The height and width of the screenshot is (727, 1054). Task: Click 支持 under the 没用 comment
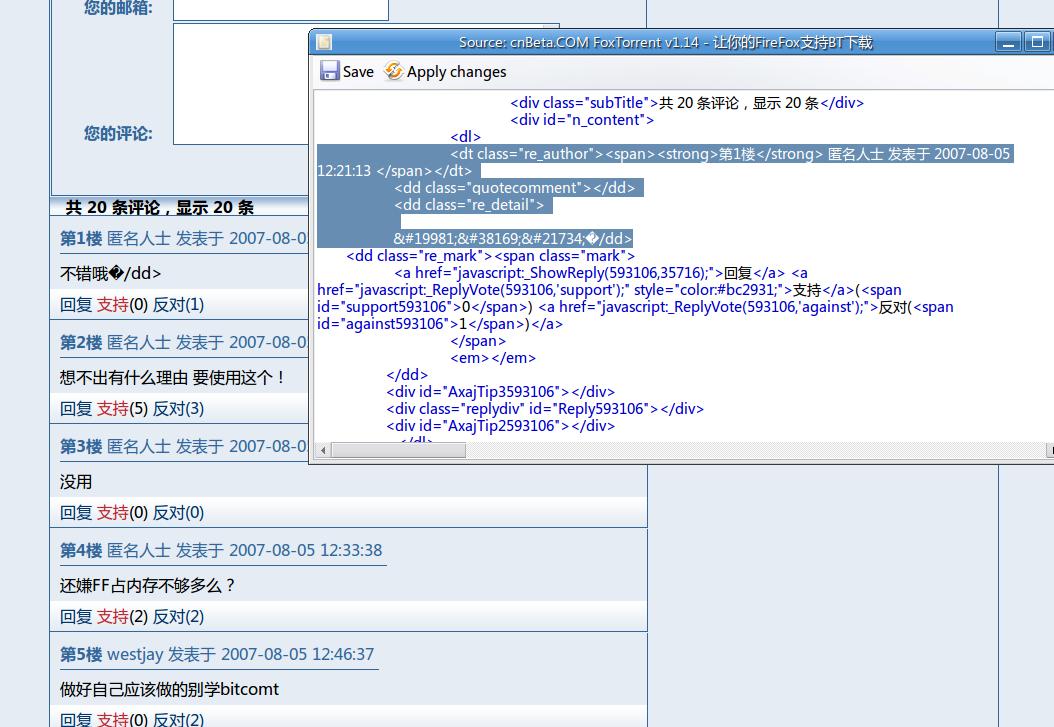pos(113,513)
